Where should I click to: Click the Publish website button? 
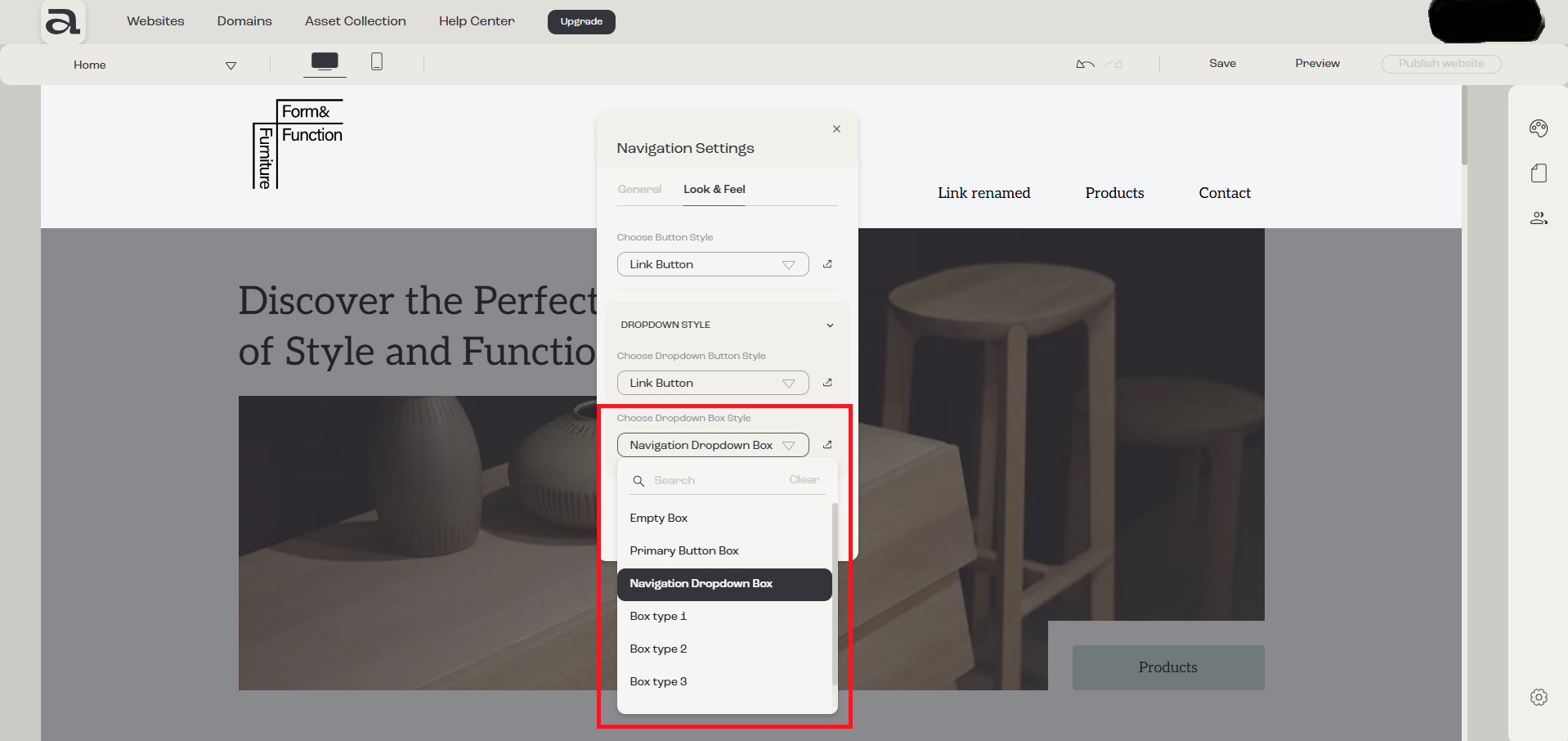pyautogui.click(x=1441, y=64)
